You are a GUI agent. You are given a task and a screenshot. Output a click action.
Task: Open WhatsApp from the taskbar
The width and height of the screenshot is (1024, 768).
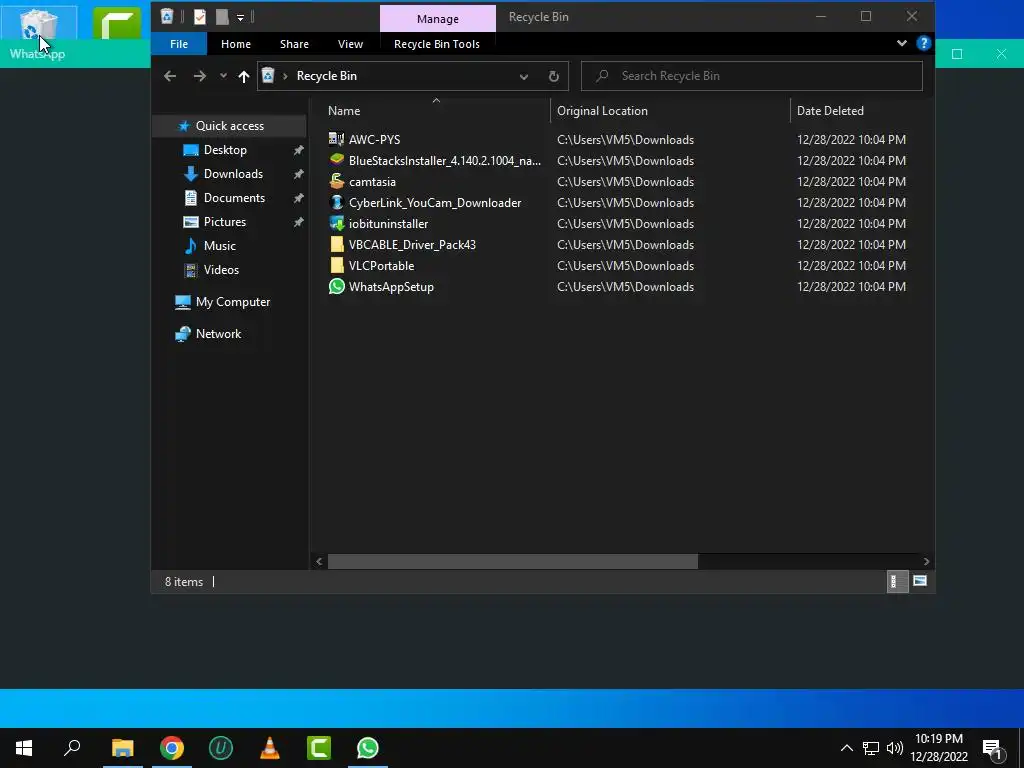(x=368, y=748)
